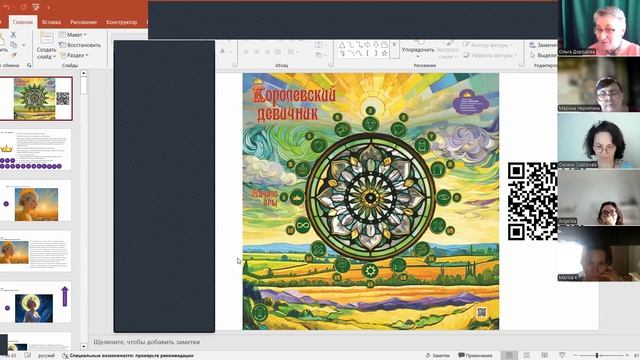Screen dimensions: 640x360
Task: Click the Cut scissors icon
Action: 13,35
